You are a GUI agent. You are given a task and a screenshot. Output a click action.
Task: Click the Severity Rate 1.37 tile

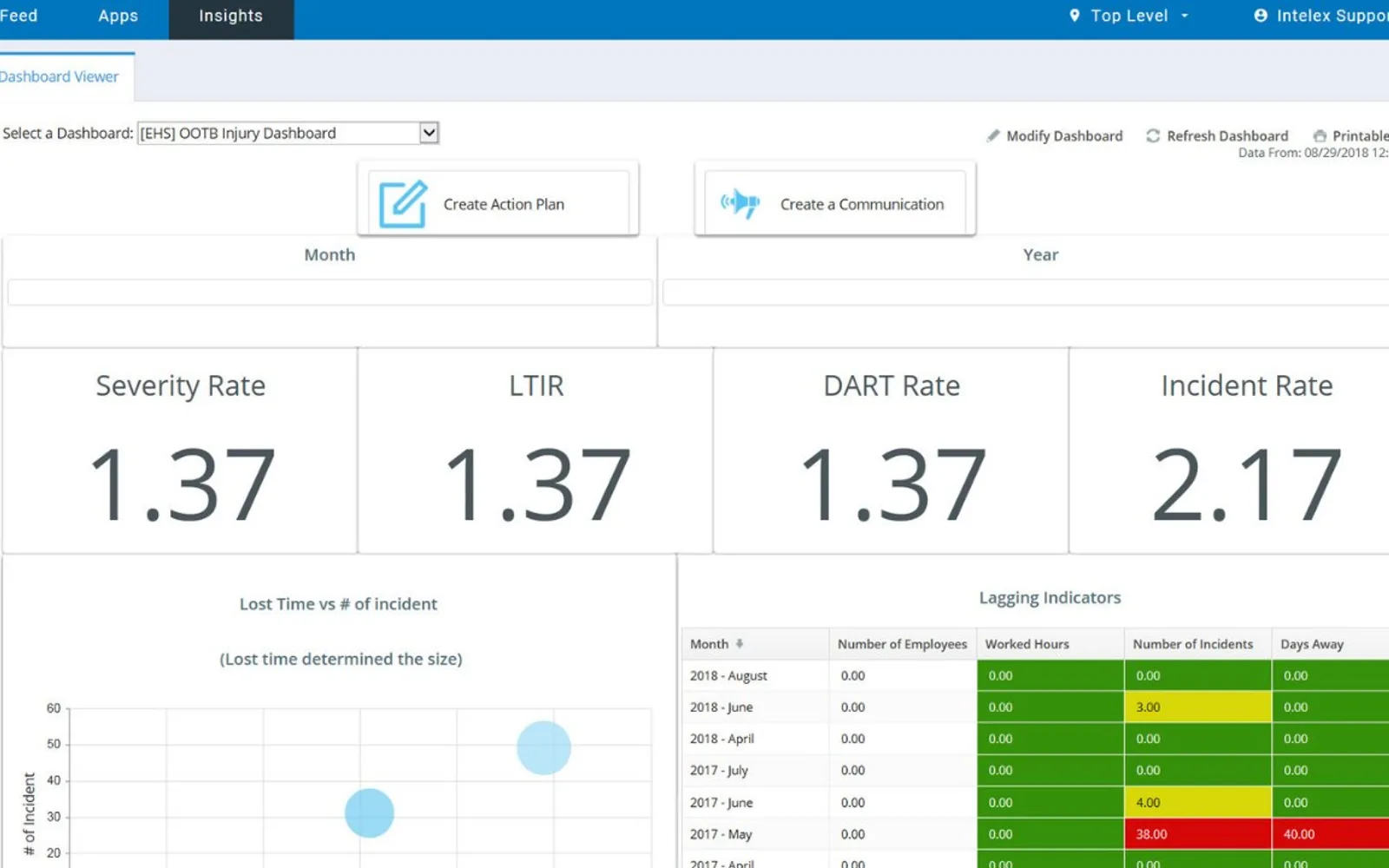pyautogui.click(x=181, y=451)
